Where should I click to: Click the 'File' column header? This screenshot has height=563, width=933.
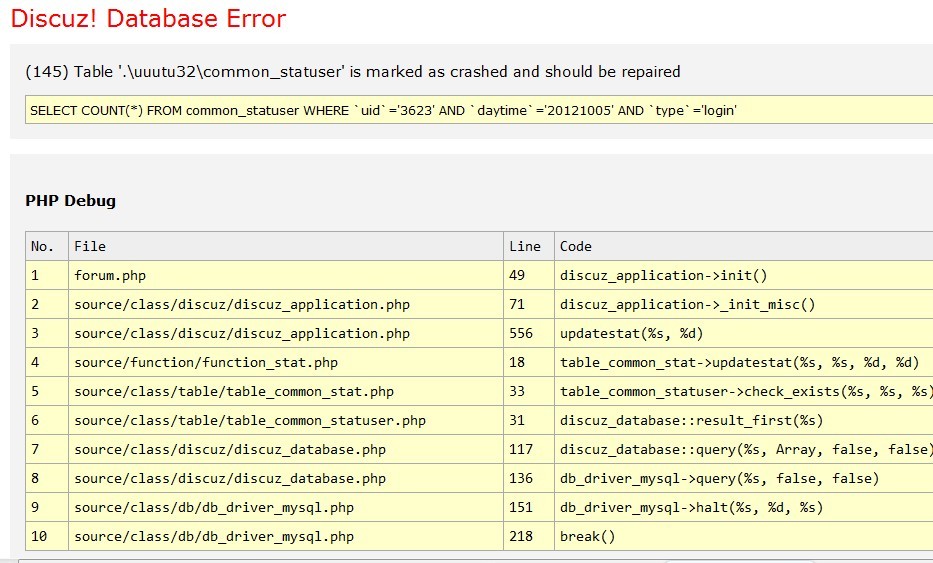point(90,246)
